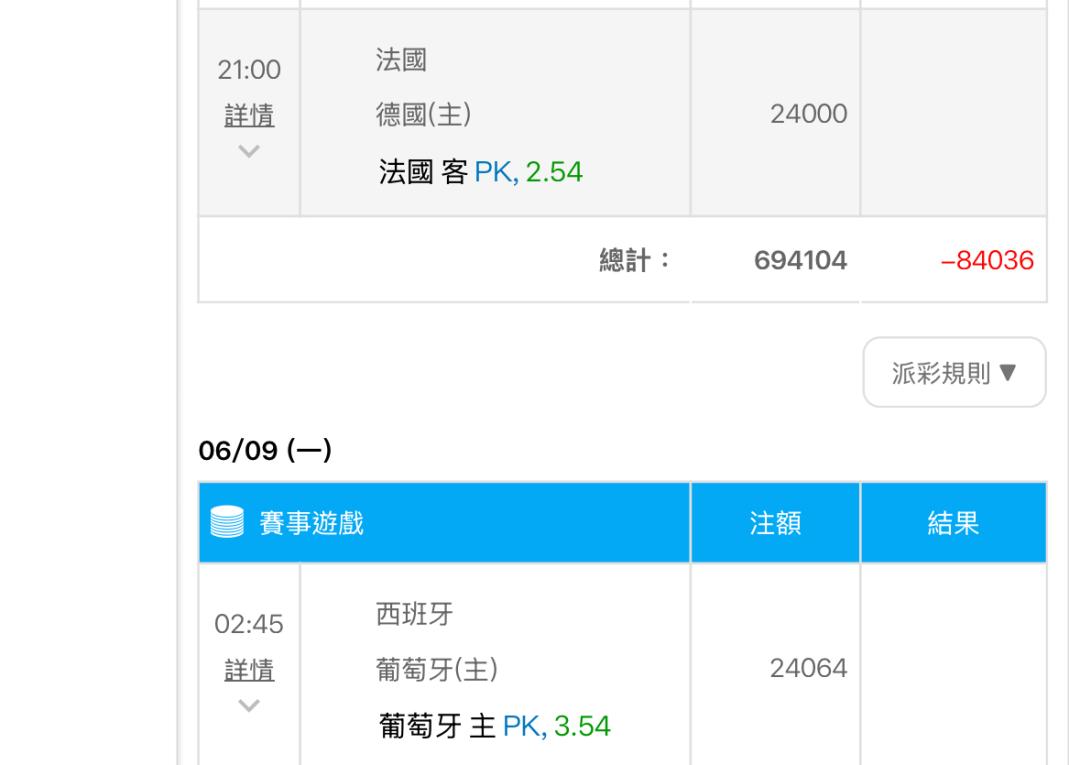Open 詳情 link for 02:45 match
1080x765 pixels.
tap(249, 669)
